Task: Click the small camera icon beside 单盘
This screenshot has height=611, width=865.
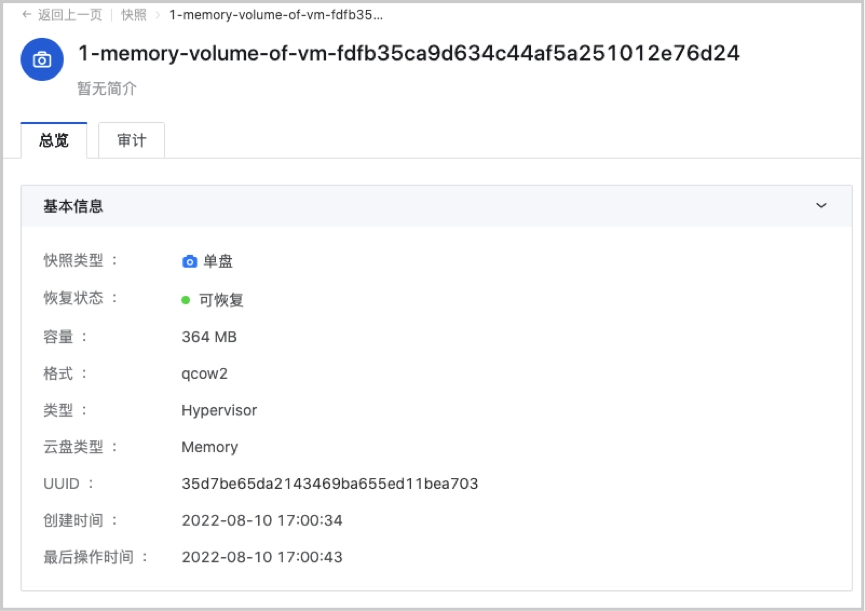Action: point(189,262)
